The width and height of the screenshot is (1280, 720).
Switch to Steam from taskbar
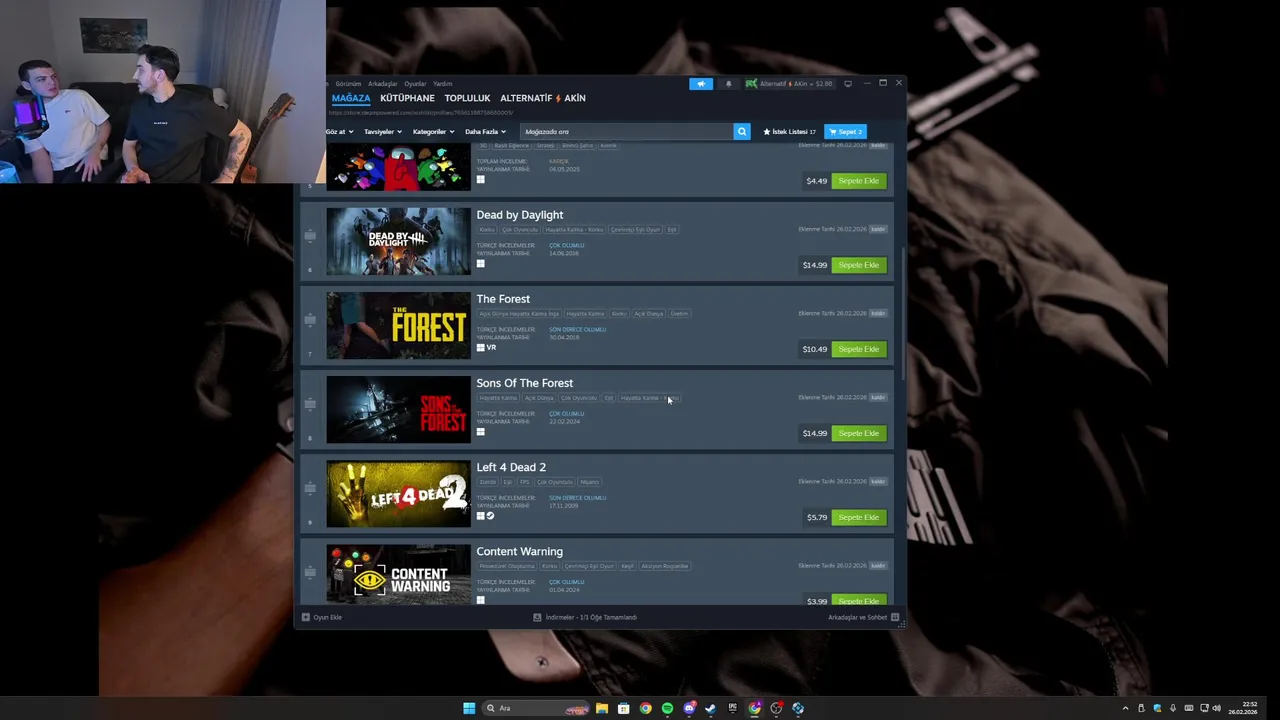[711, 708]
